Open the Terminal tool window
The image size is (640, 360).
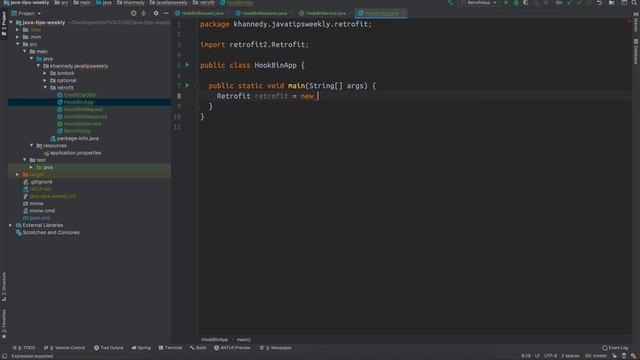(x=170, y=348)
